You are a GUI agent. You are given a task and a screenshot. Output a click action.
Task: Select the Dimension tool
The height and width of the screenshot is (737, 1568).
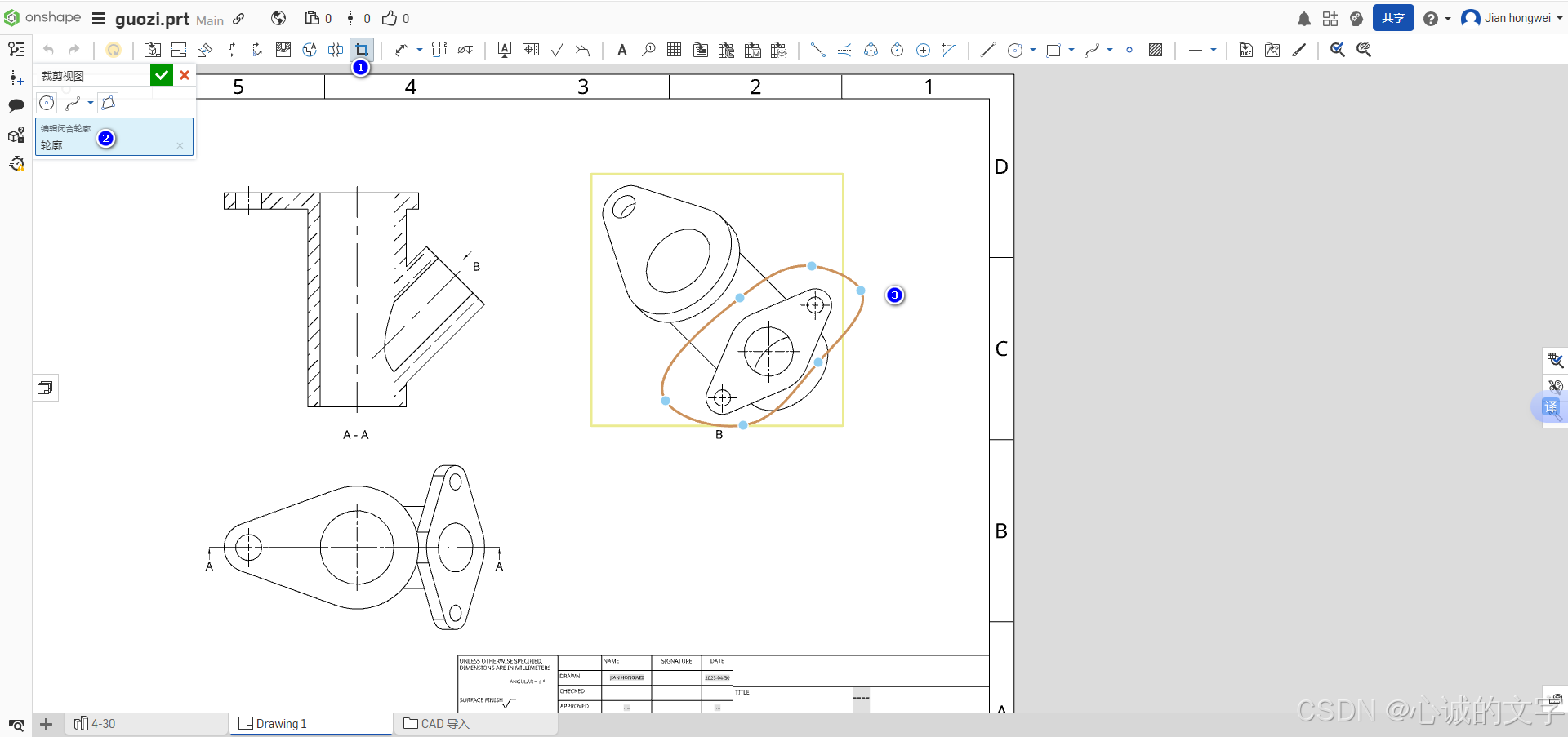click(401, 50)
